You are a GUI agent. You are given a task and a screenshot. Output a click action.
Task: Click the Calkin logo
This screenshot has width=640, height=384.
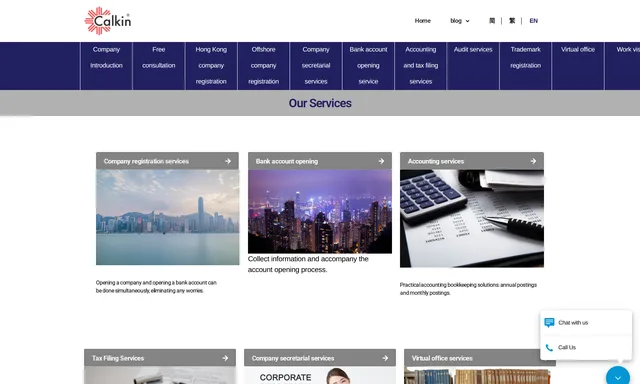pyautogui.click(x=108, y=20)
